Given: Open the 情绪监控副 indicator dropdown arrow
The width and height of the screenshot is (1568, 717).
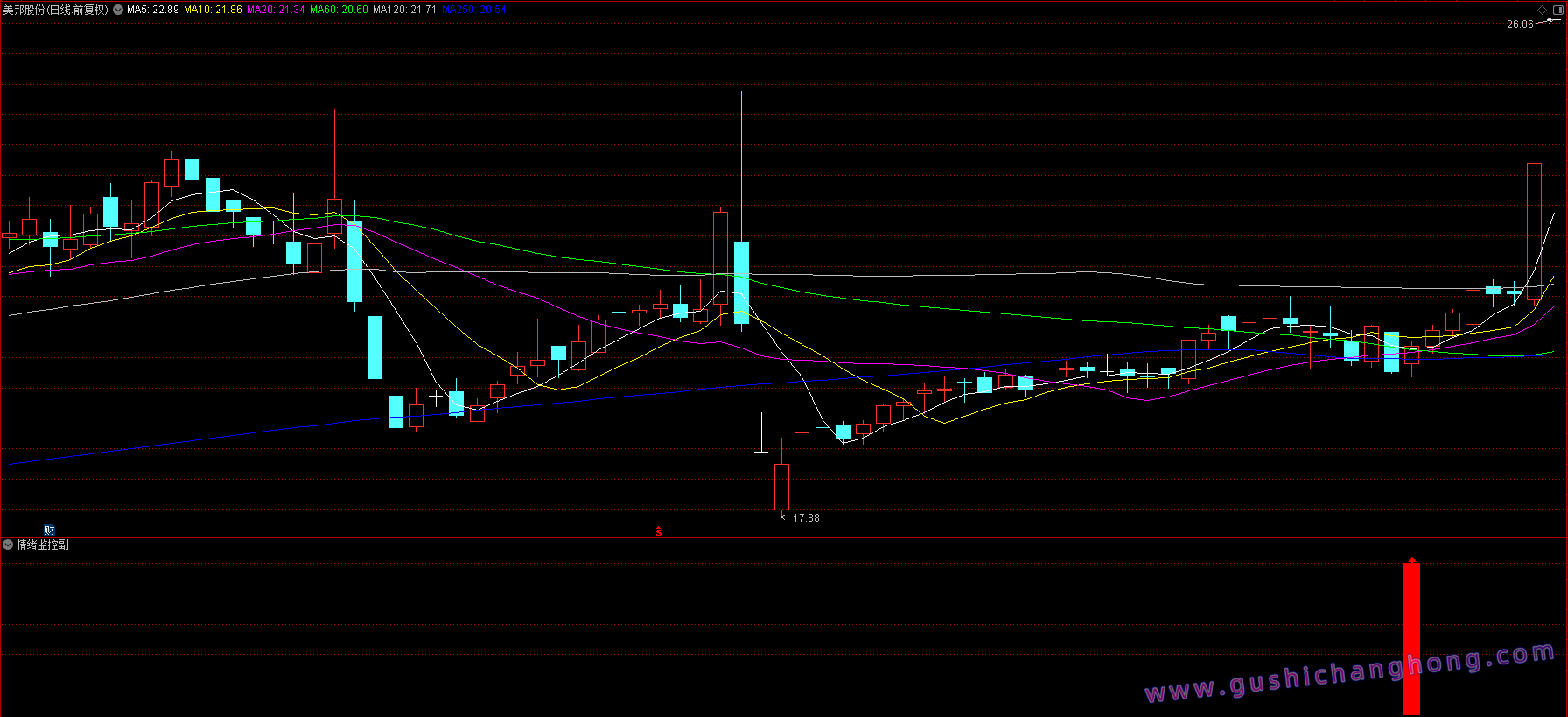Looking at the screenshot, I should tap(8, 545).
